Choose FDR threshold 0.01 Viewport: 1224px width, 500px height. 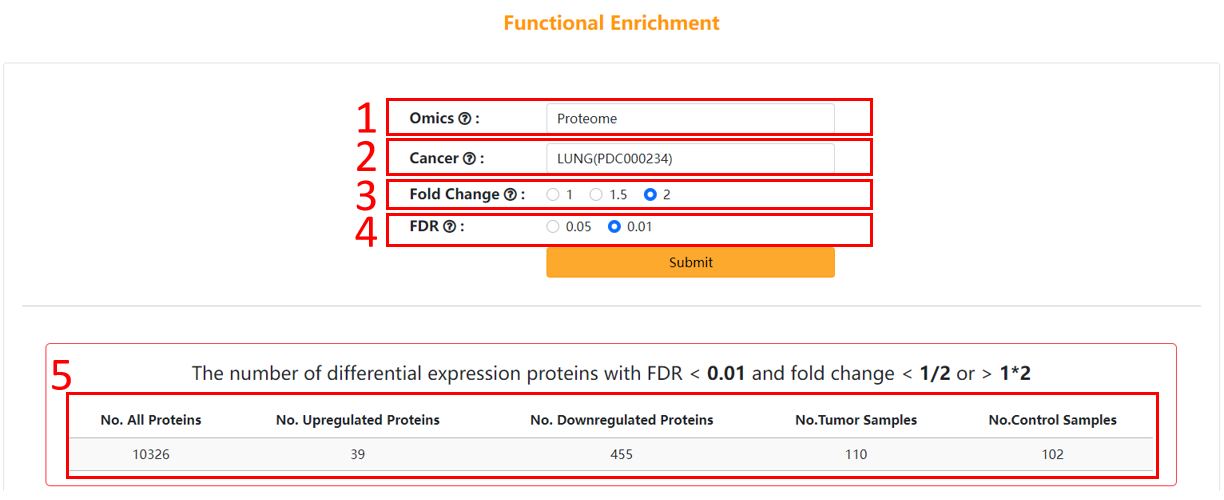(x=615, y=227)
